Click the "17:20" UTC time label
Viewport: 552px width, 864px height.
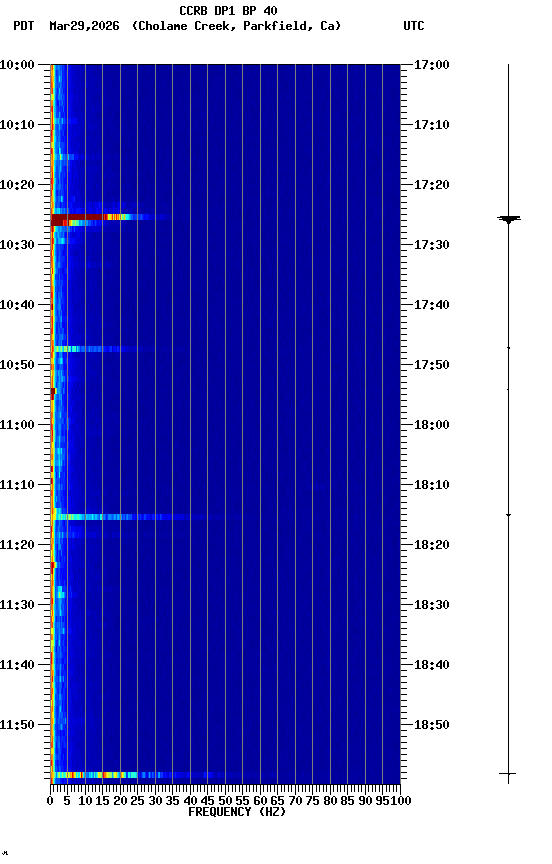(x=432, y=185)
